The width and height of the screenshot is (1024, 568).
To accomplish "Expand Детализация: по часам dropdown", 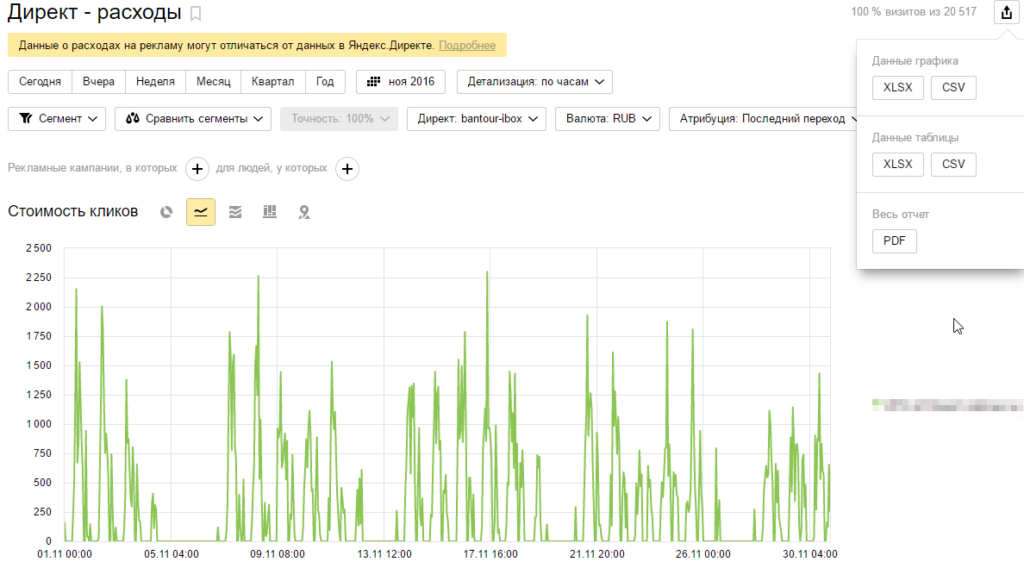I will 535,82.
